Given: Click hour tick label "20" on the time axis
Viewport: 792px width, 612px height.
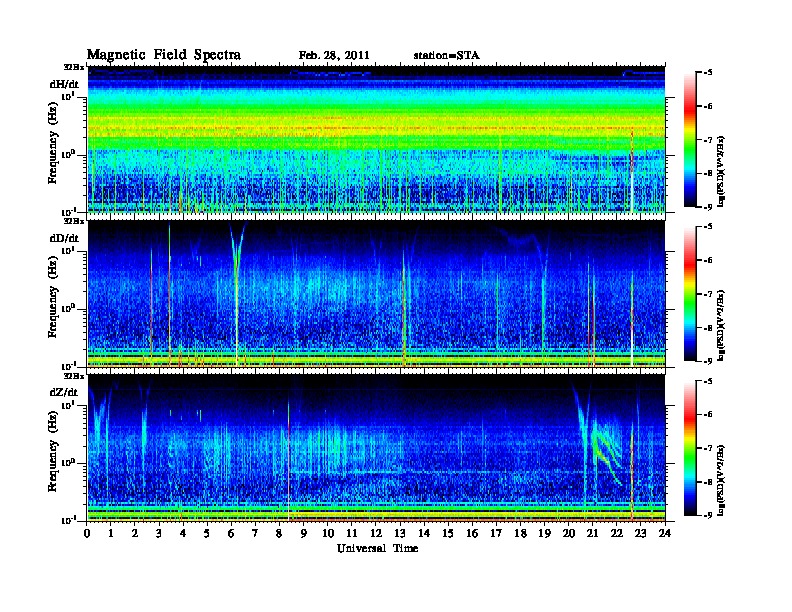Looking at the screenshot, I should 569,533.
